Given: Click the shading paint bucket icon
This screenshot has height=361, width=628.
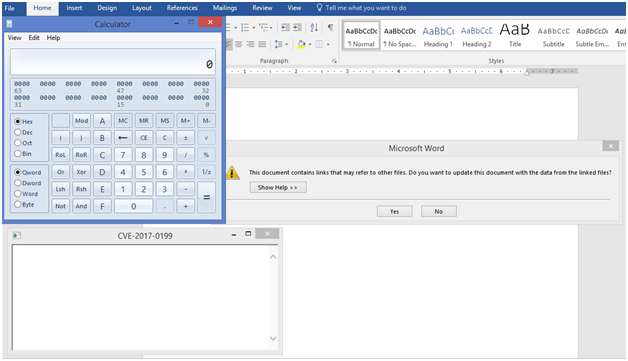Looking at the screenshot, I should coord(302,44).
